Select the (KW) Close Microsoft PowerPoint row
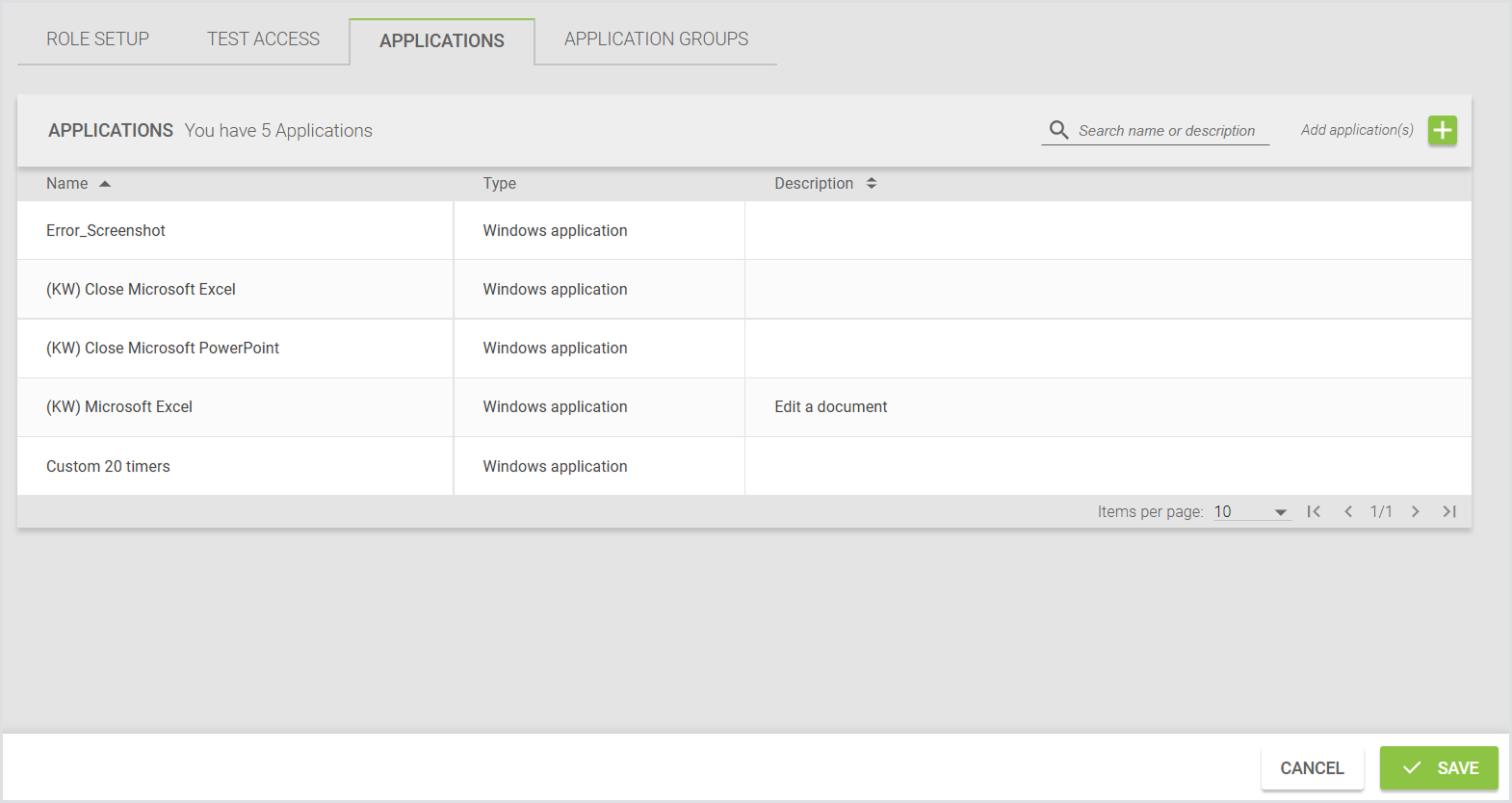Image resolution: width=1512 pixels, height=803 pixels. pyautogui.click(x=163, y=349)
